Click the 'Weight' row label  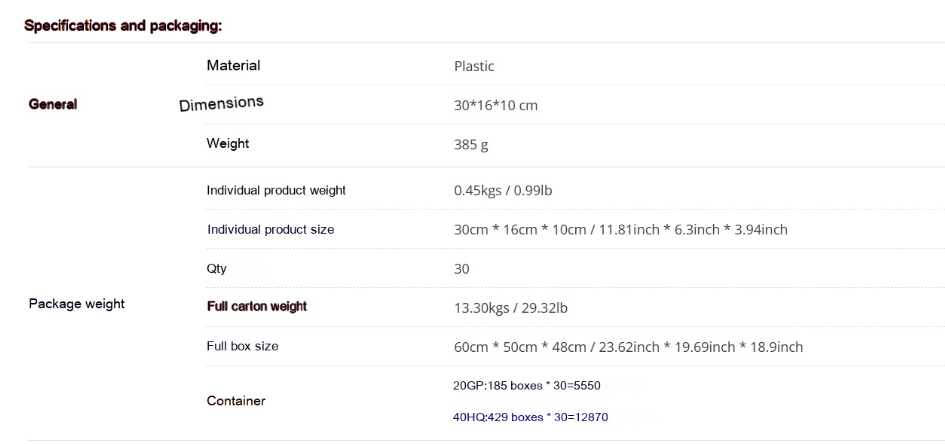click(228, 143)
